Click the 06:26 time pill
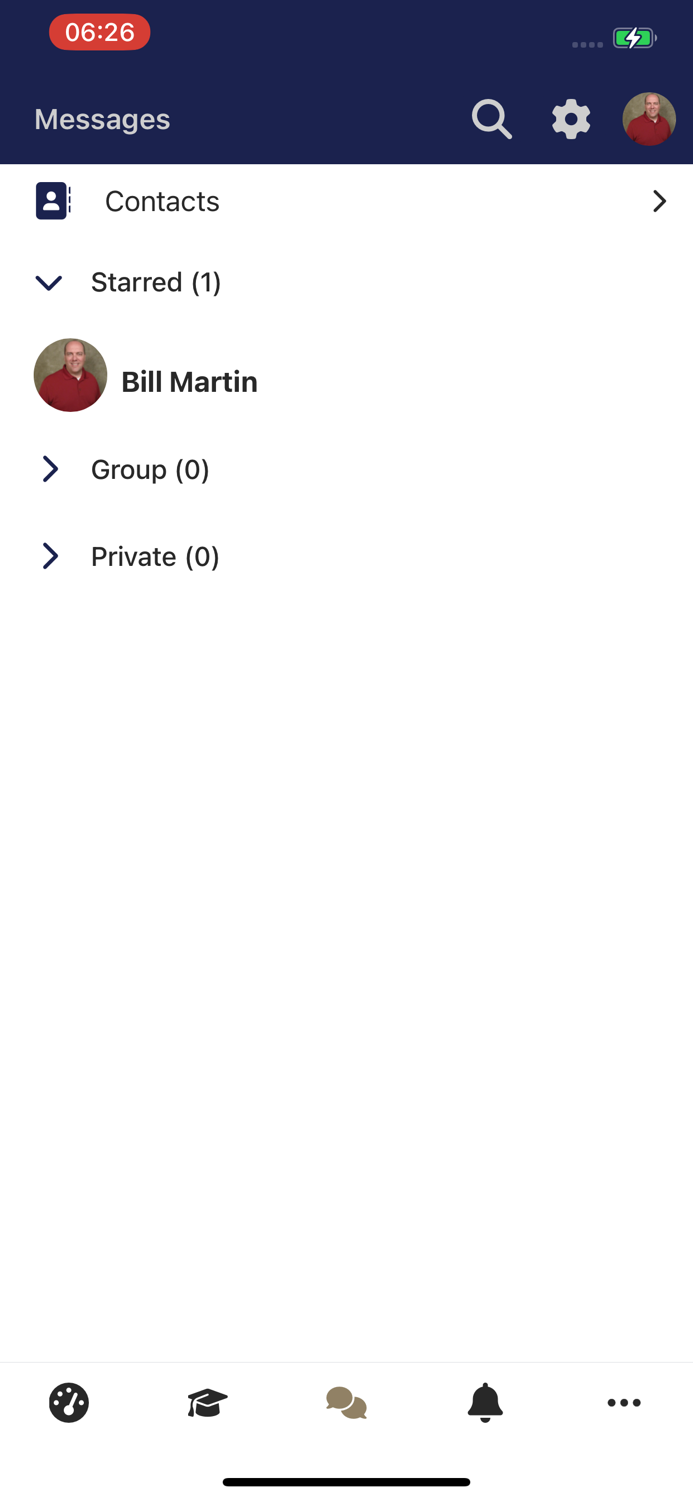Image resolution: width=693 pixels, height=1500 pixels. pyautogui.click(x=99, y=33)
